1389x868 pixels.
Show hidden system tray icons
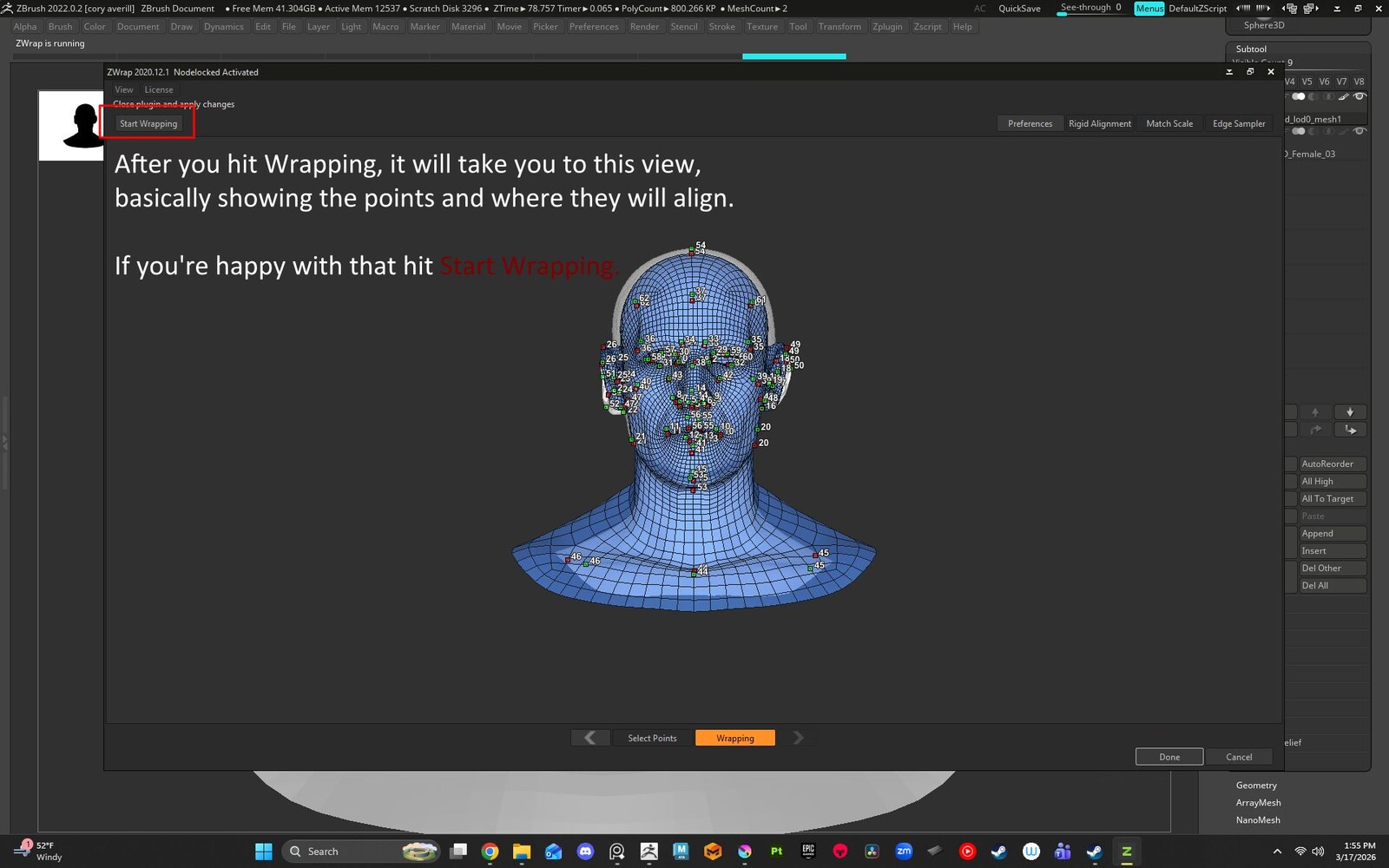point(1276,852)
